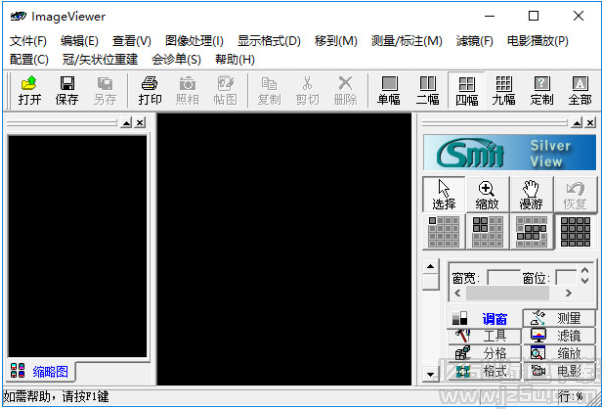Open the 图像处理(I) menu
The width and height of the screenshot is (603, 409).
pyautogui.click(x=194, y=41)
